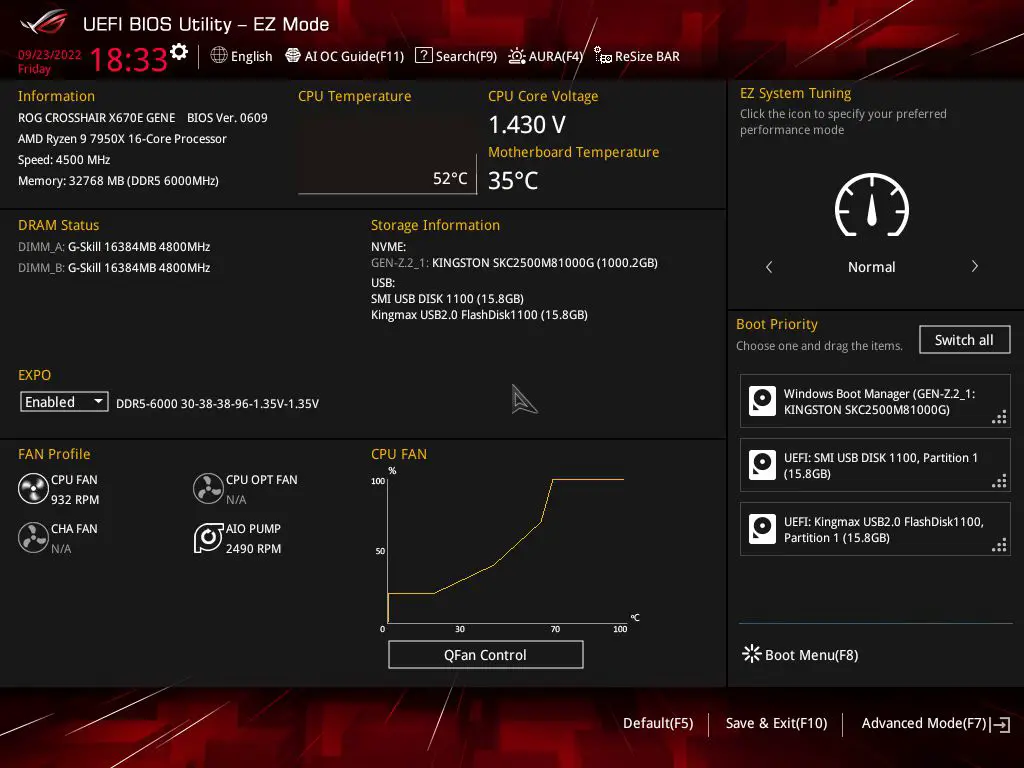The image size is (1024, 768).
Task: Click the DIMM_A G-Skill memory entry
Action: (x=114, y=247)
